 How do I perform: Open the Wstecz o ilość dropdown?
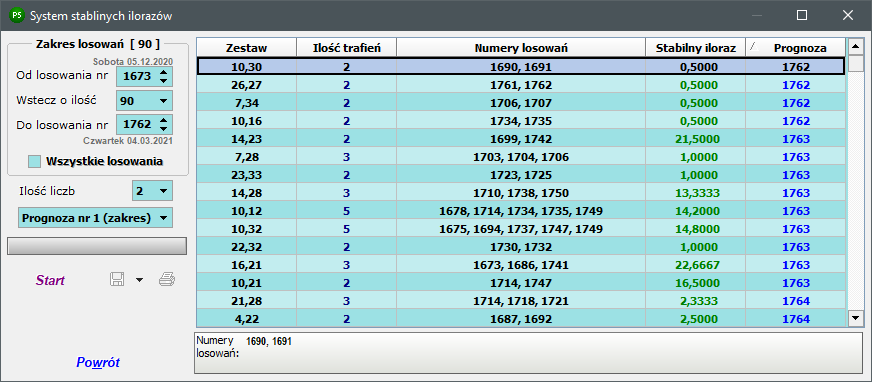click(x=163, y=101)
